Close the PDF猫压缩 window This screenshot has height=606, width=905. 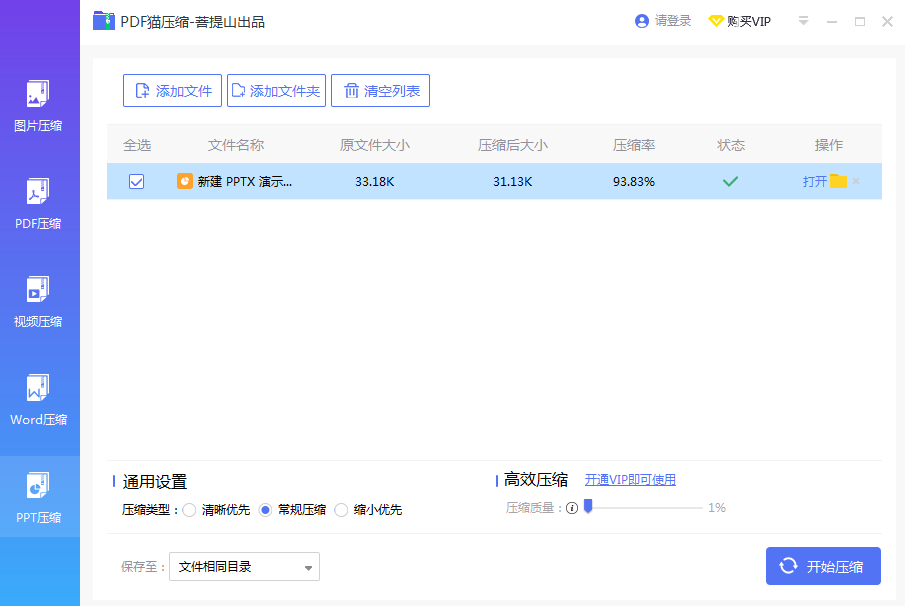click(x=888, y=22)
